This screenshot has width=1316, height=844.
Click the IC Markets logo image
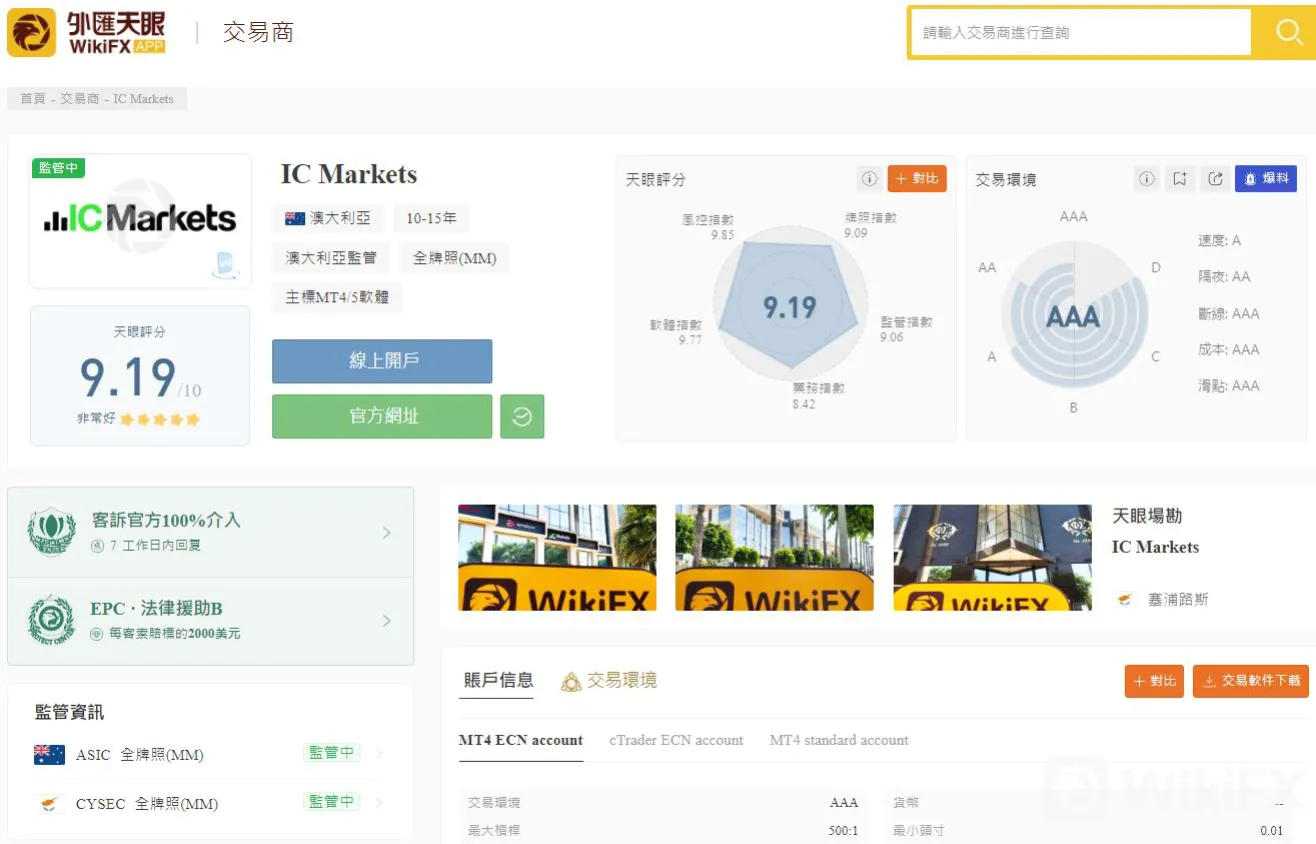point(140,220)
